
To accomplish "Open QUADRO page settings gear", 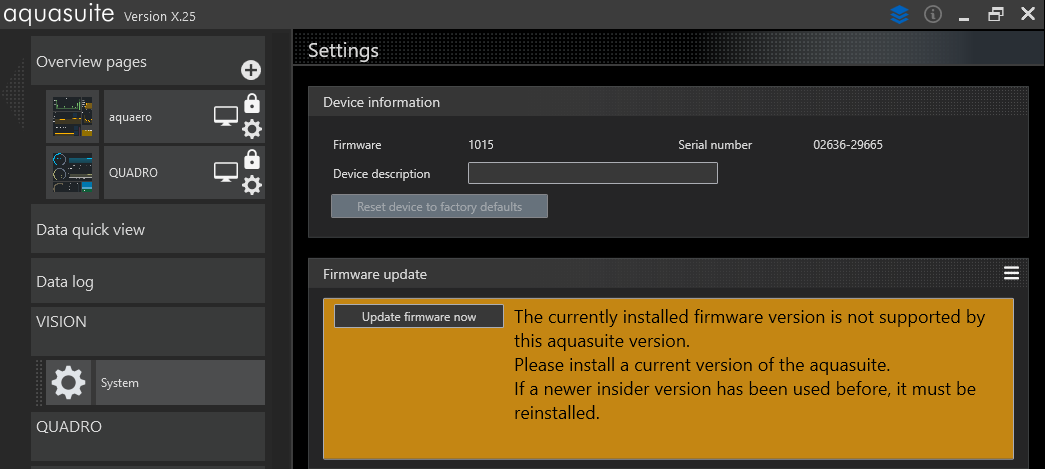I will point(252,185).
